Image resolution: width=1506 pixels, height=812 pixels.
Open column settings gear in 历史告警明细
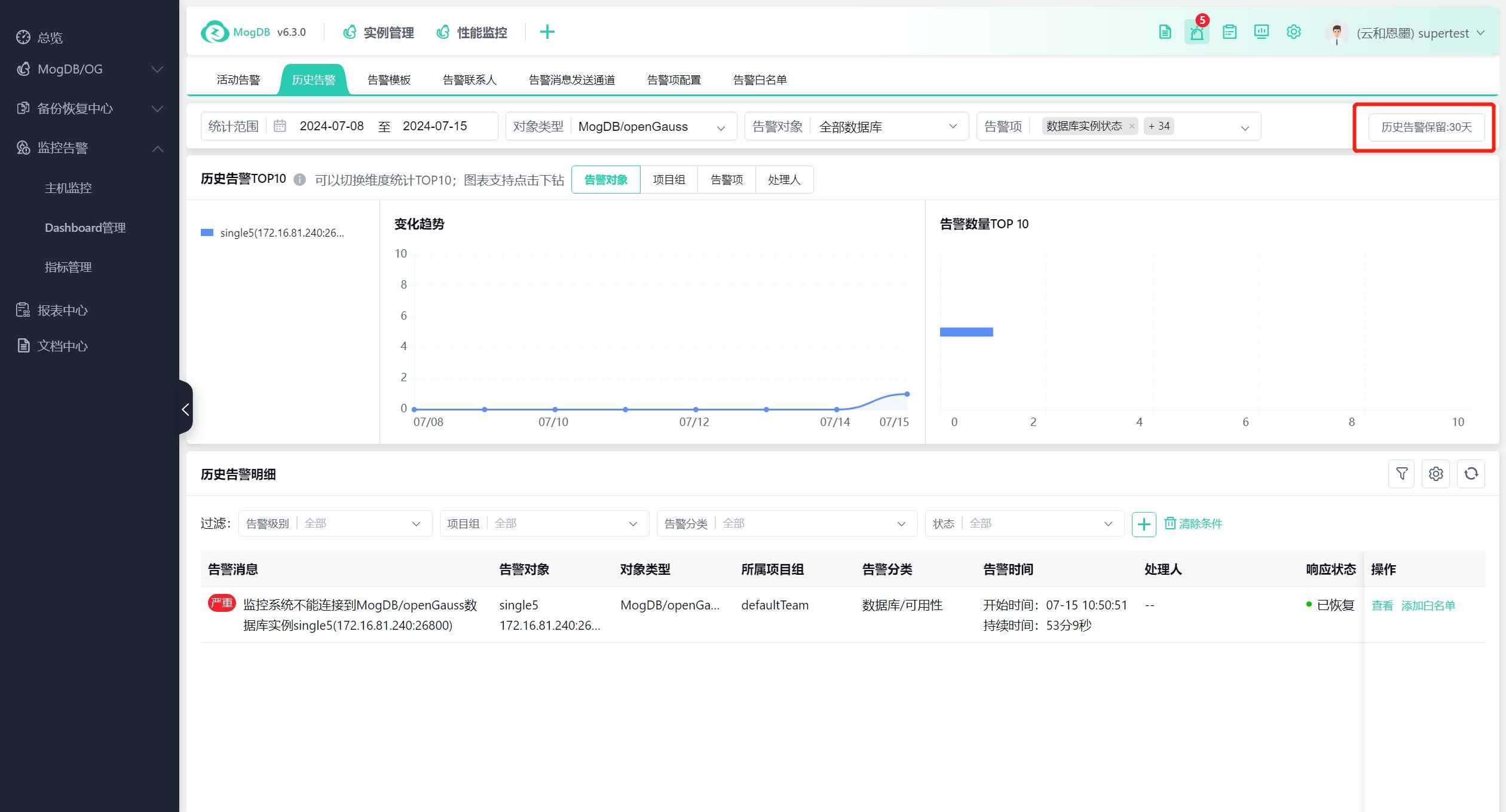pyautogui.click(x=1436, y=474)
